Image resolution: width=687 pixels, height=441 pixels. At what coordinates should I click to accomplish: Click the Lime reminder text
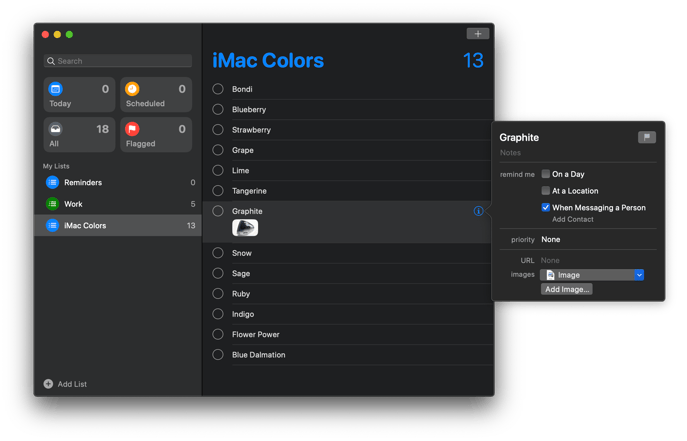pyautogui.click(x=241, y=171)
